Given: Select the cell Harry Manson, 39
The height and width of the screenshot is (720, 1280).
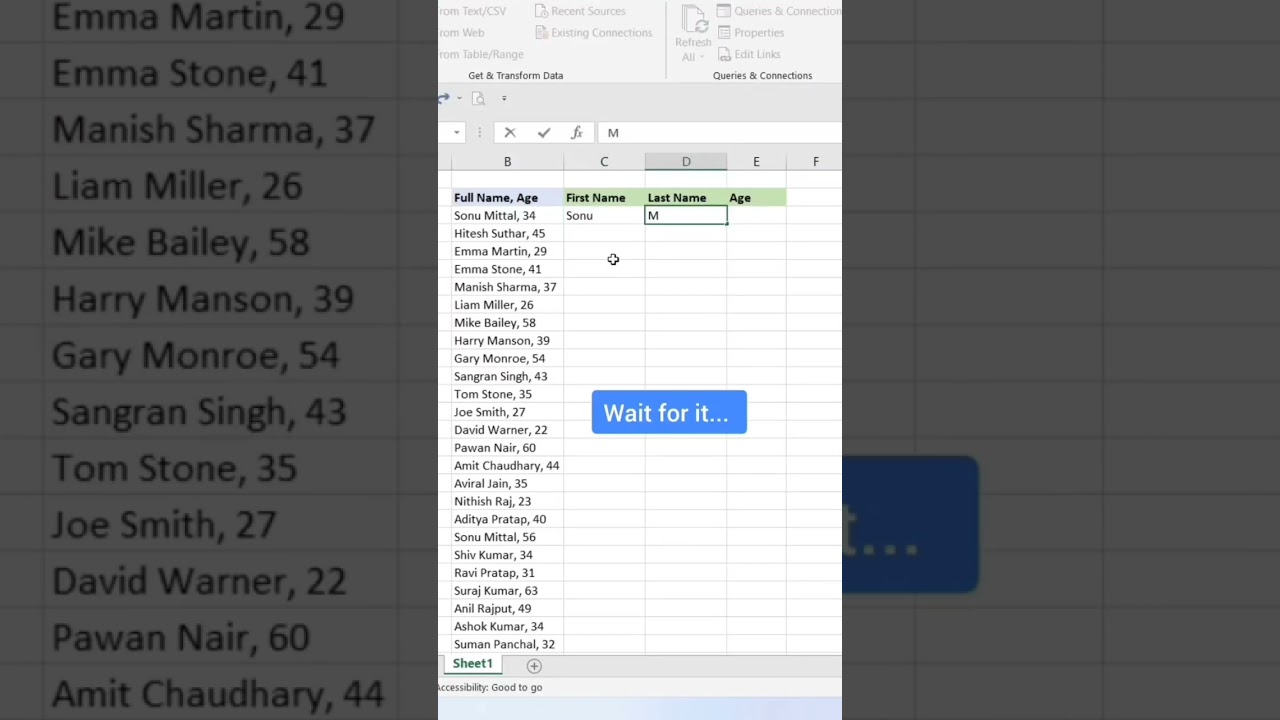Looking at the screenshot, I should (x=507, y=341).
